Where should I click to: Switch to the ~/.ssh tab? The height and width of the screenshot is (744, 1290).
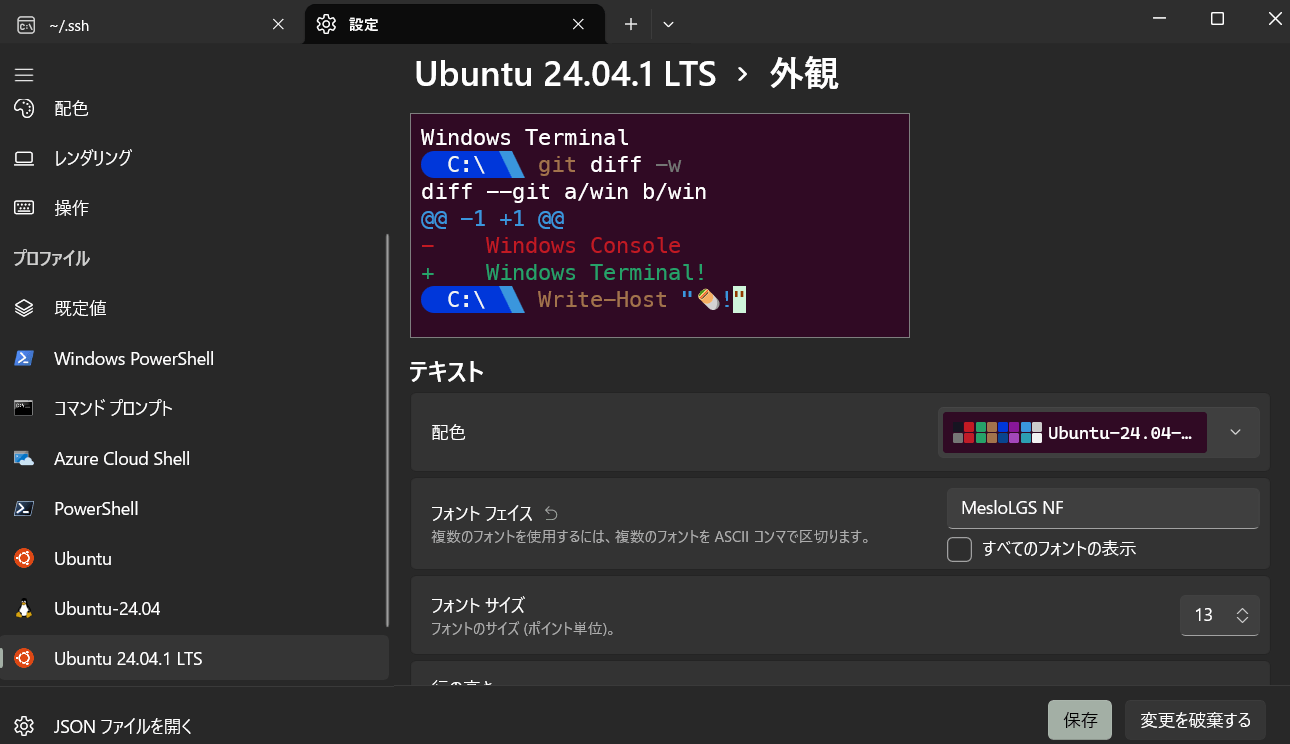click(152, 25)
